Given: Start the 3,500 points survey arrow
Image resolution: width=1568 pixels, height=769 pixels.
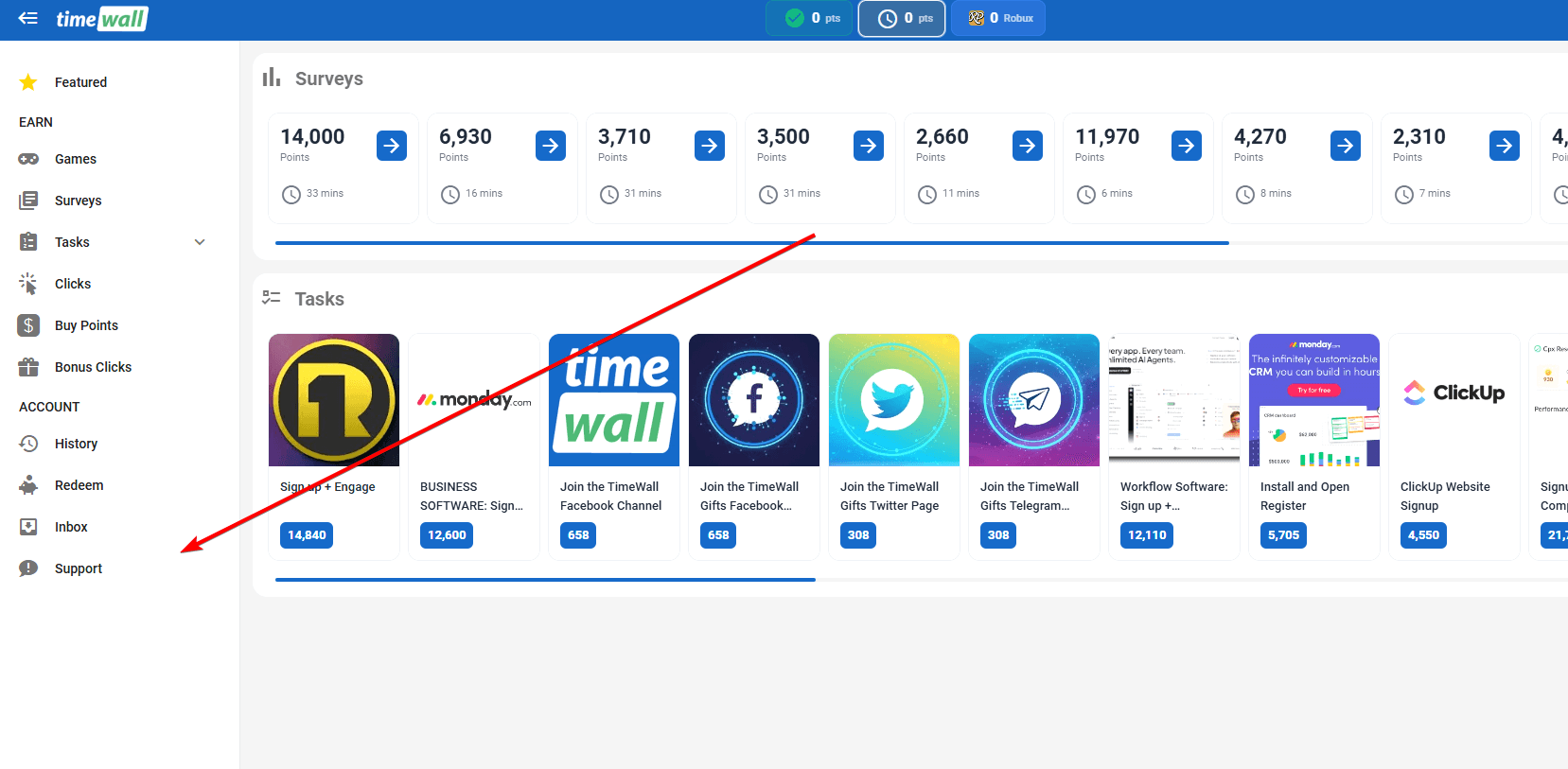Looking at the screenshot, I should pyautogui.click(x=869, y=146).
